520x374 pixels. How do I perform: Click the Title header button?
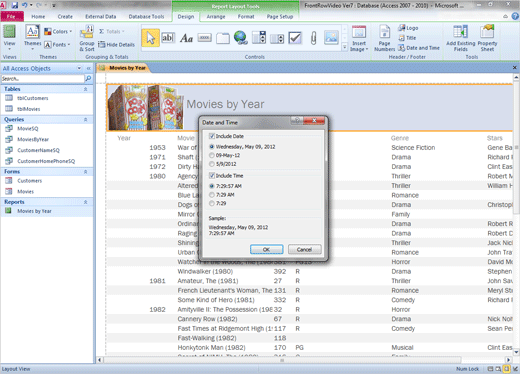407,38
